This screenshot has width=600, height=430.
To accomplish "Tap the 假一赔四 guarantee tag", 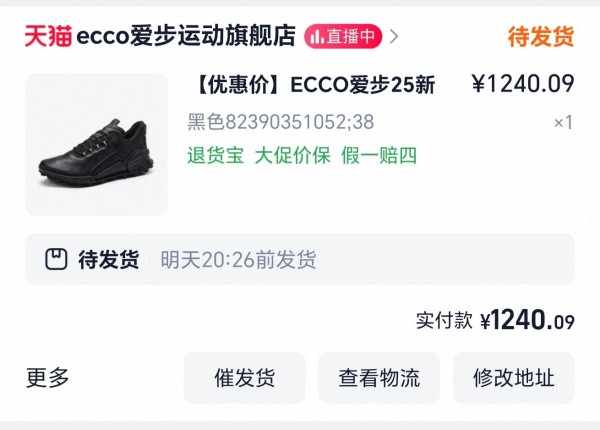I will point(378,155).
